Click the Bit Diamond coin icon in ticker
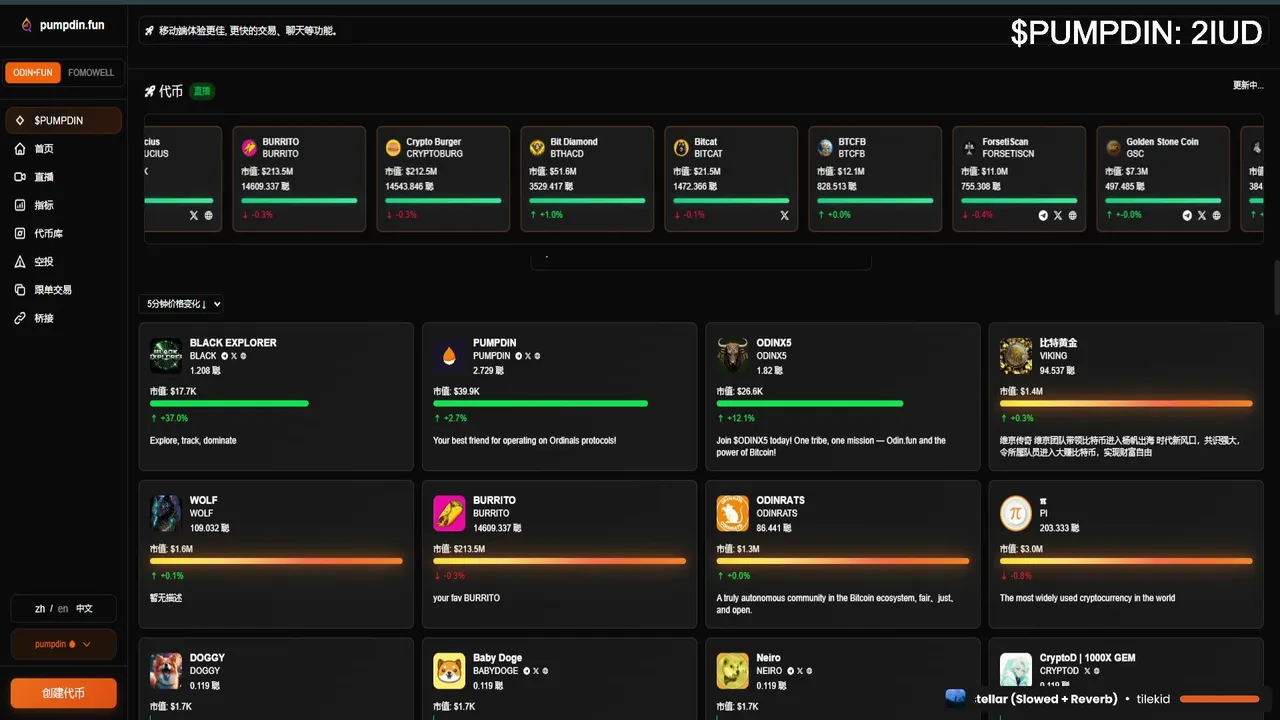 point(537,148)
